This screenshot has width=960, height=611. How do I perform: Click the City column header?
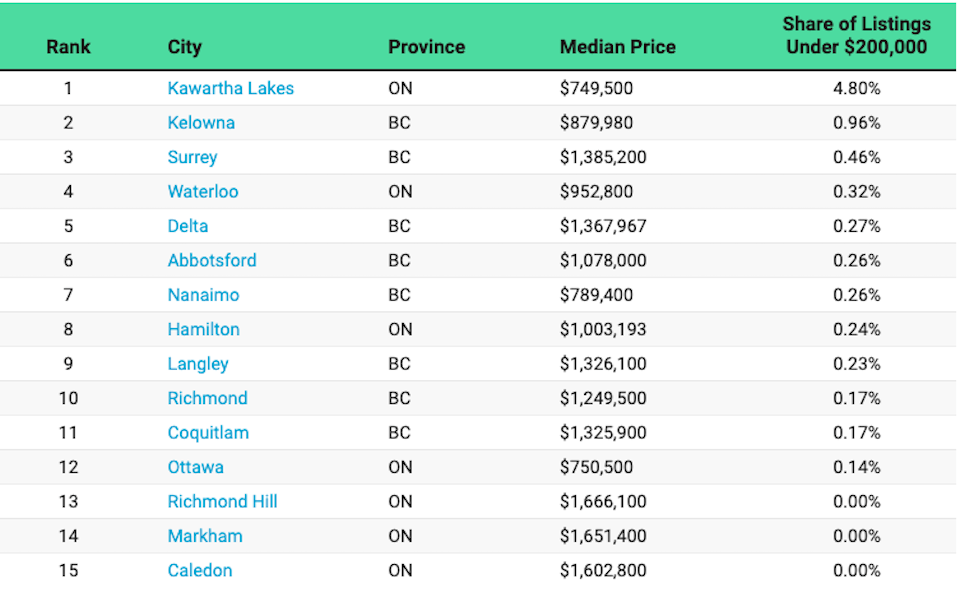184,47
